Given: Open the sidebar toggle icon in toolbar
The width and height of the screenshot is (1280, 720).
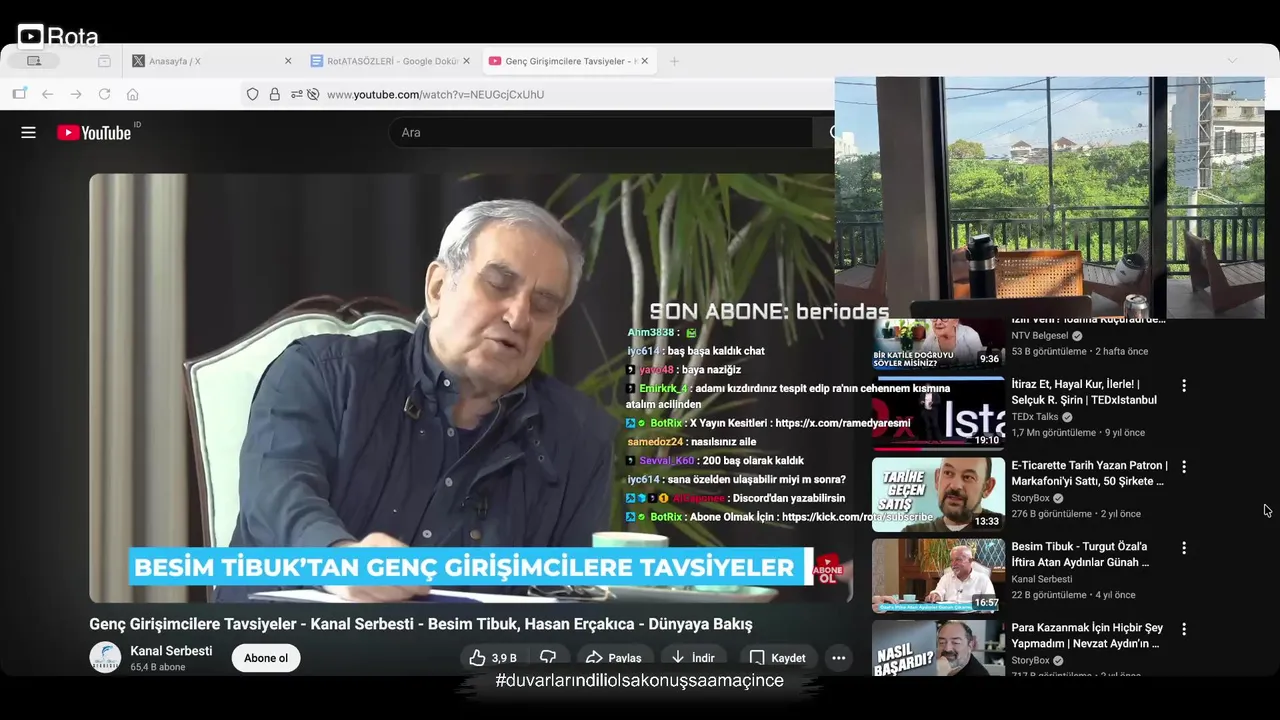Looking at the screenshot, I should tap(19, 94).
